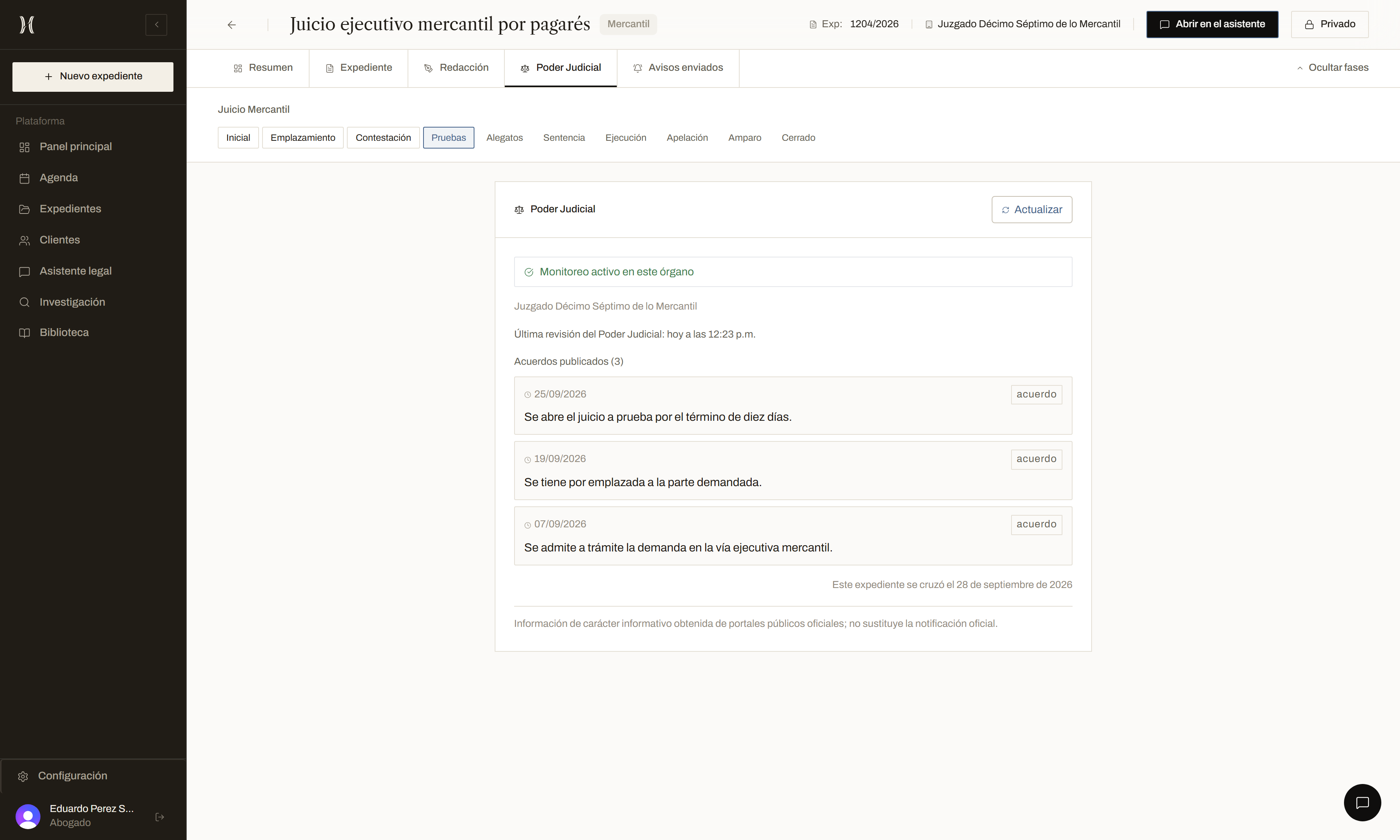Click the scales icon in Poder Judicial card header
This screenshot has width=1400, height=840.
pos(519,210)
